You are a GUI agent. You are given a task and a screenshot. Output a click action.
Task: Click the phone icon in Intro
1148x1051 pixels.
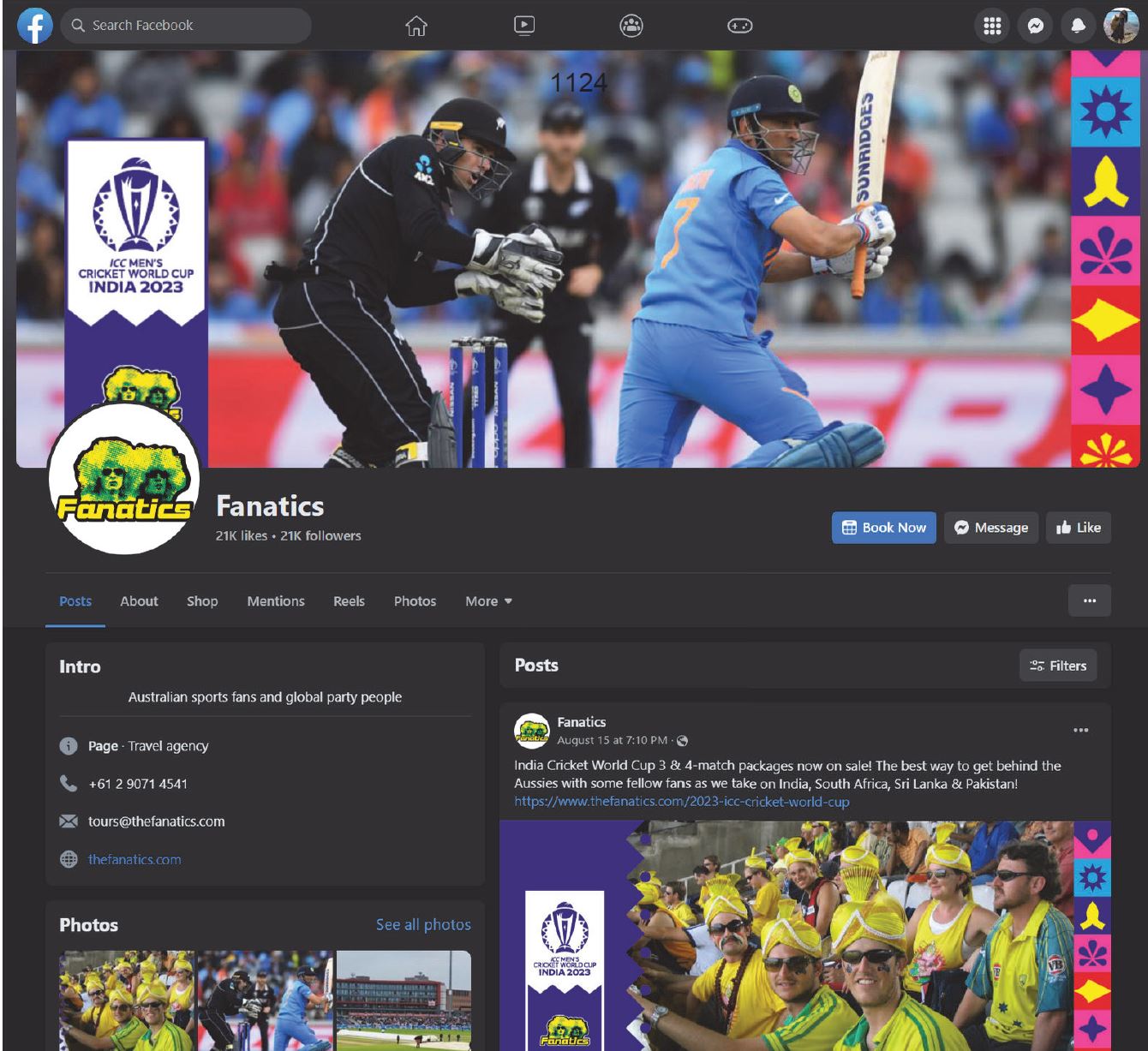69,784
